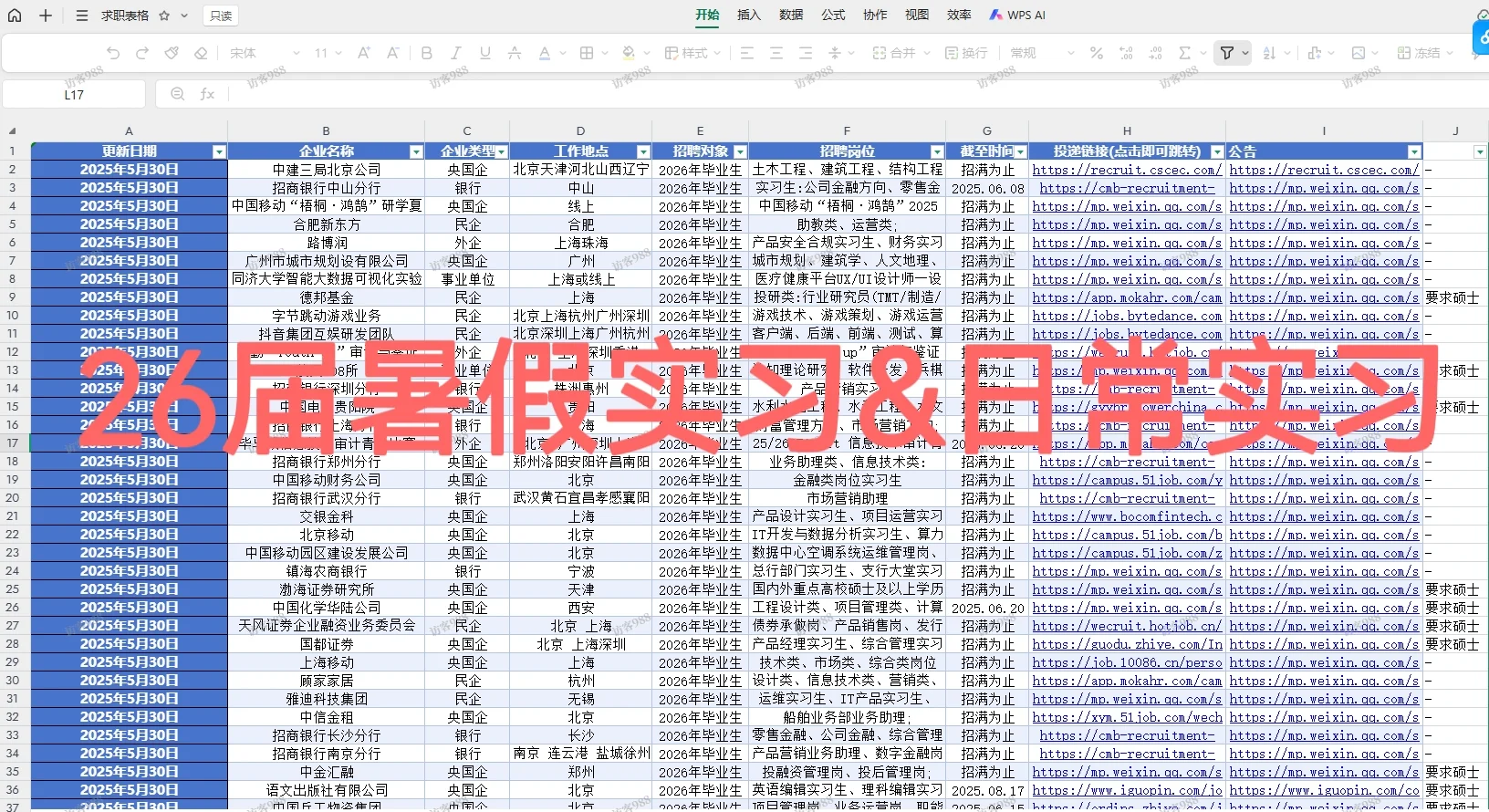Click the 只读 read-only badge

[221, 16]
